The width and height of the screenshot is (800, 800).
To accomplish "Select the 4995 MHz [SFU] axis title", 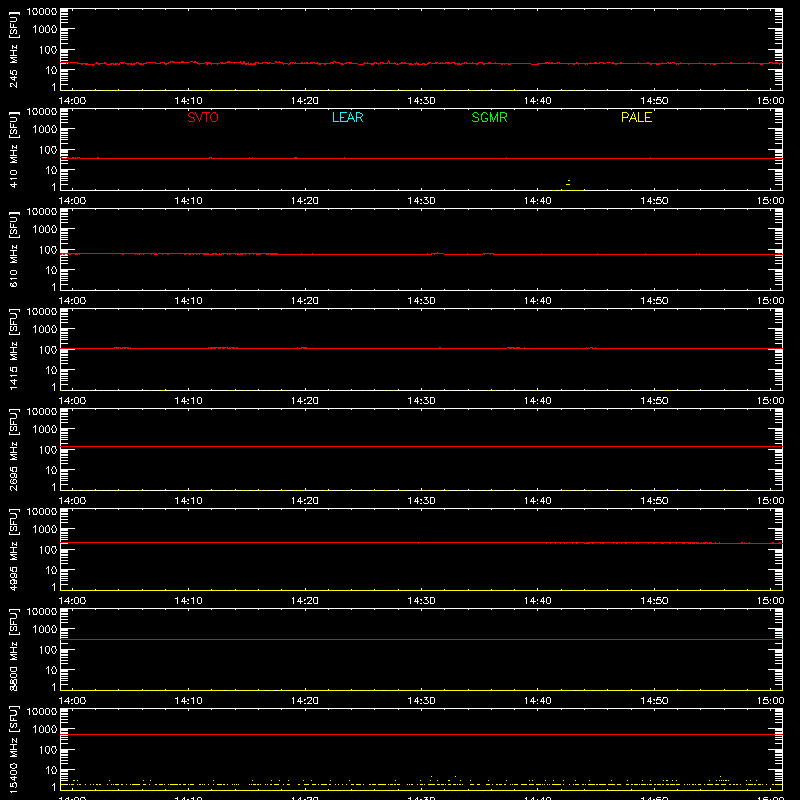I will coord(13,549).
